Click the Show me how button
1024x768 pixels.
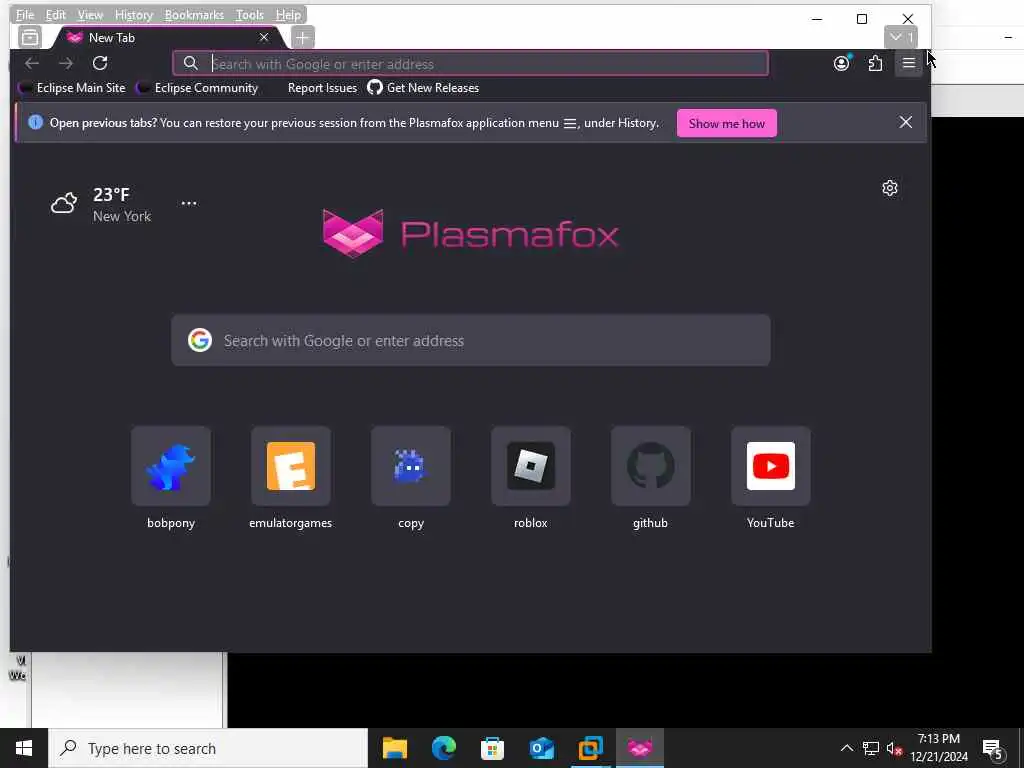[726, 123]
